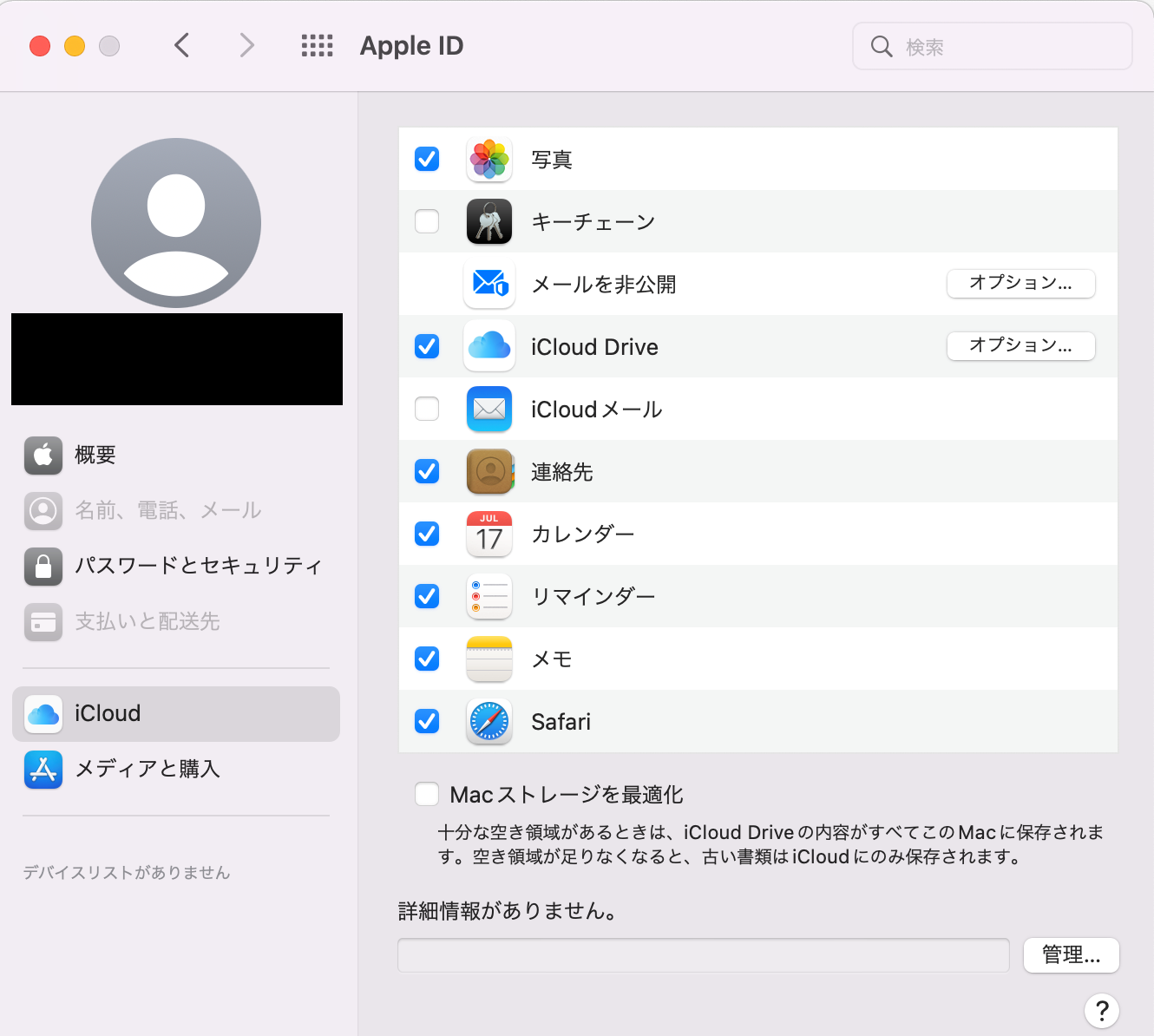Click デバイスリストがありません text
Image resolution: width=1154 pixels, height=1036 pixels.
tap(127, 873)
